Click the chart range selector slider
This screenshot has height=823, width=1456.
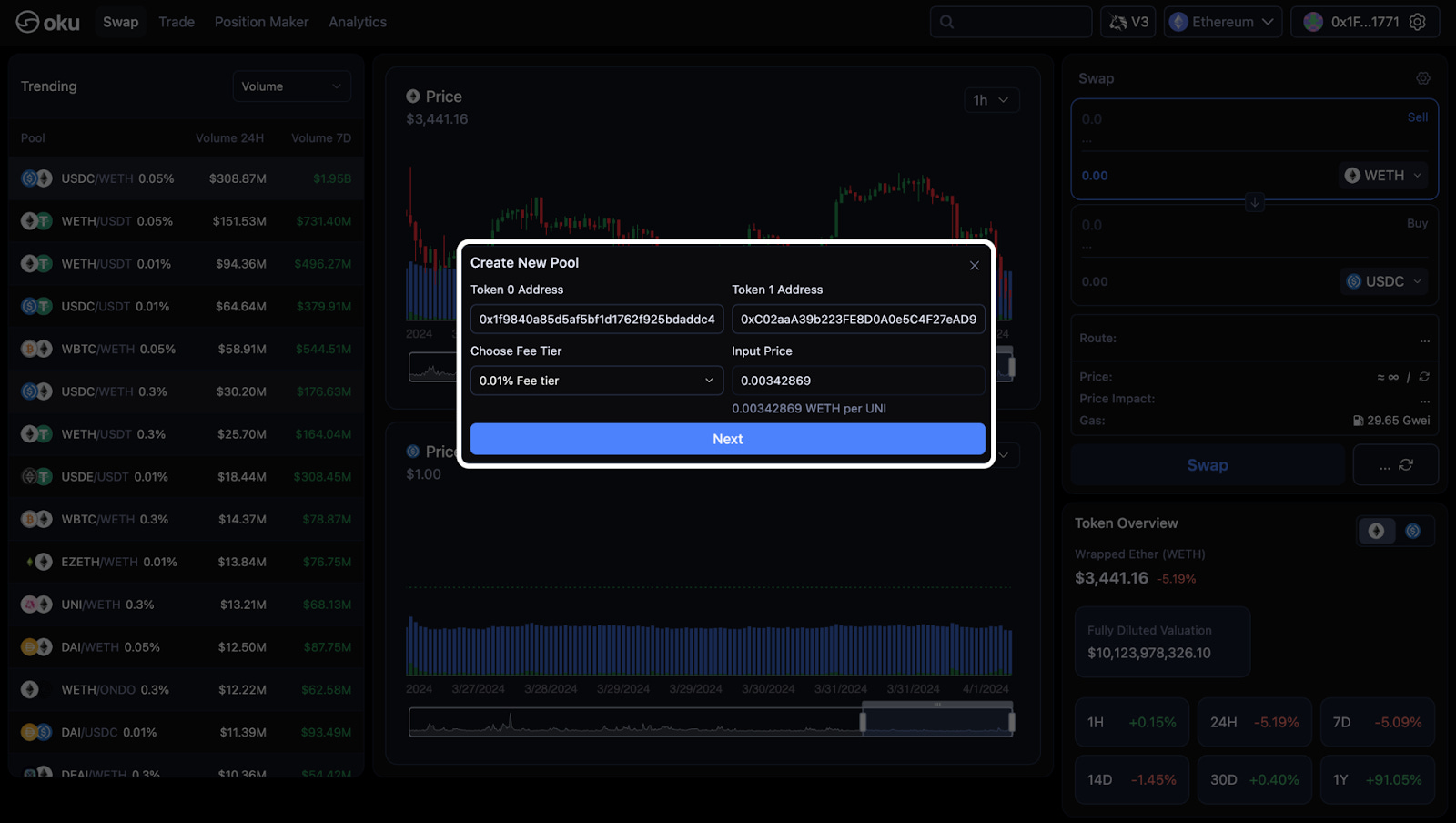(936, 720)
